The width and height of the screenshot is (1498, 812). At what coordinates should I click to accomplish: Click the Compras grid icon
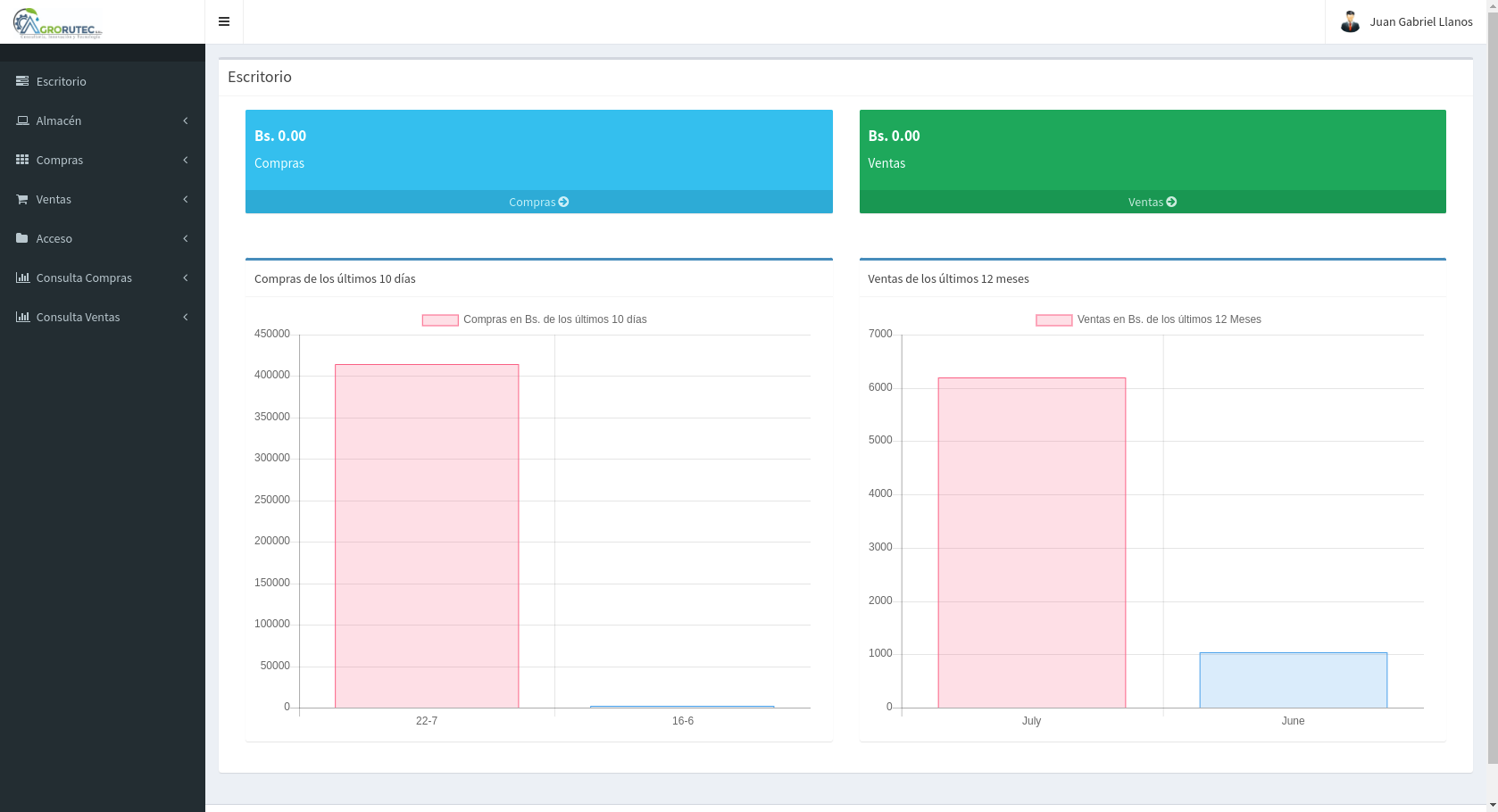click(x=22, y=160)
